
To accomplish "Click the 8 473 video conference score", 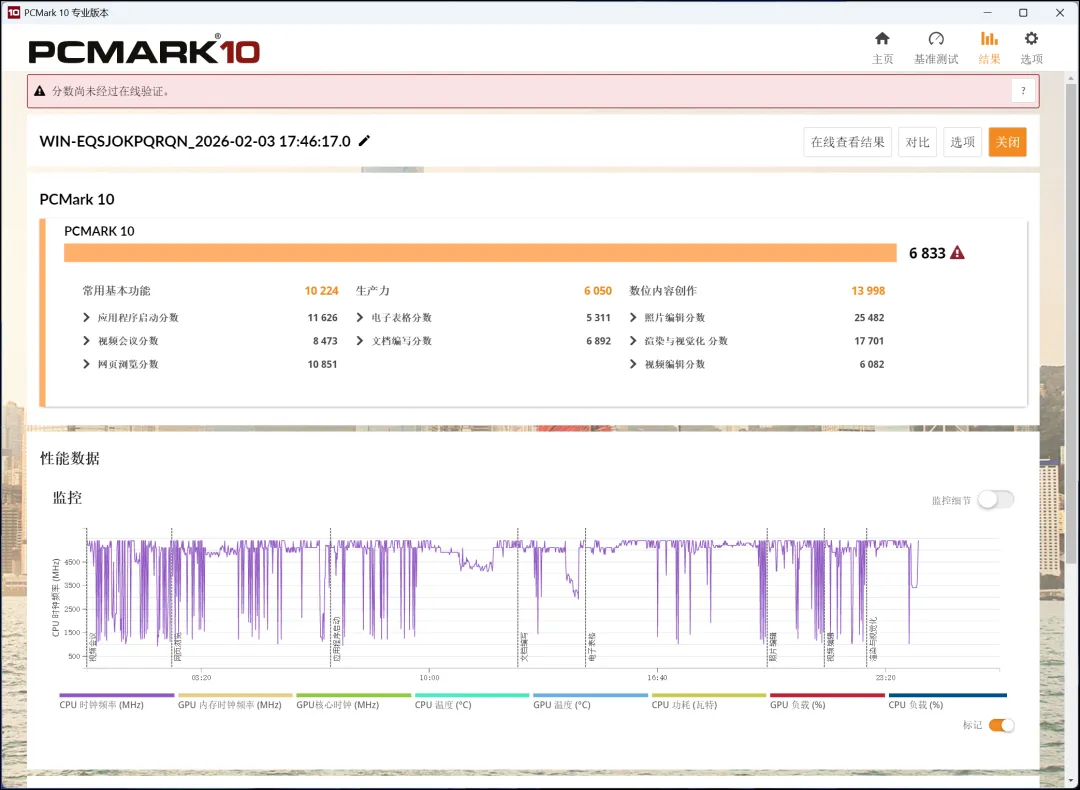I will 325,341.
